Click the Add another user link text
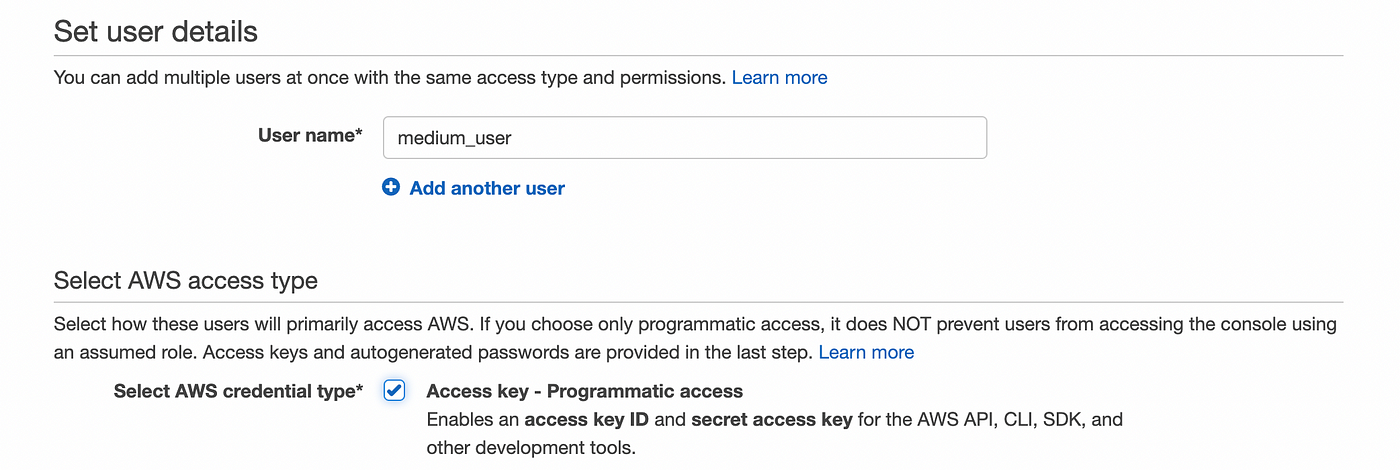1400x470 pixels. 487,188
